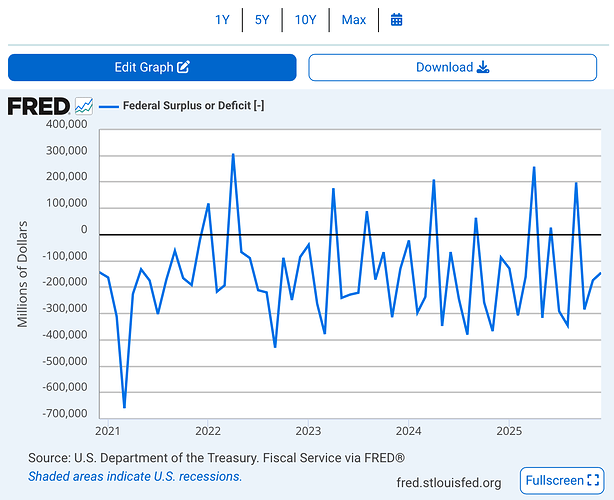Switch to the 5Y time range
This screenshot has width=614, height=500.
(x=262, y=20)
